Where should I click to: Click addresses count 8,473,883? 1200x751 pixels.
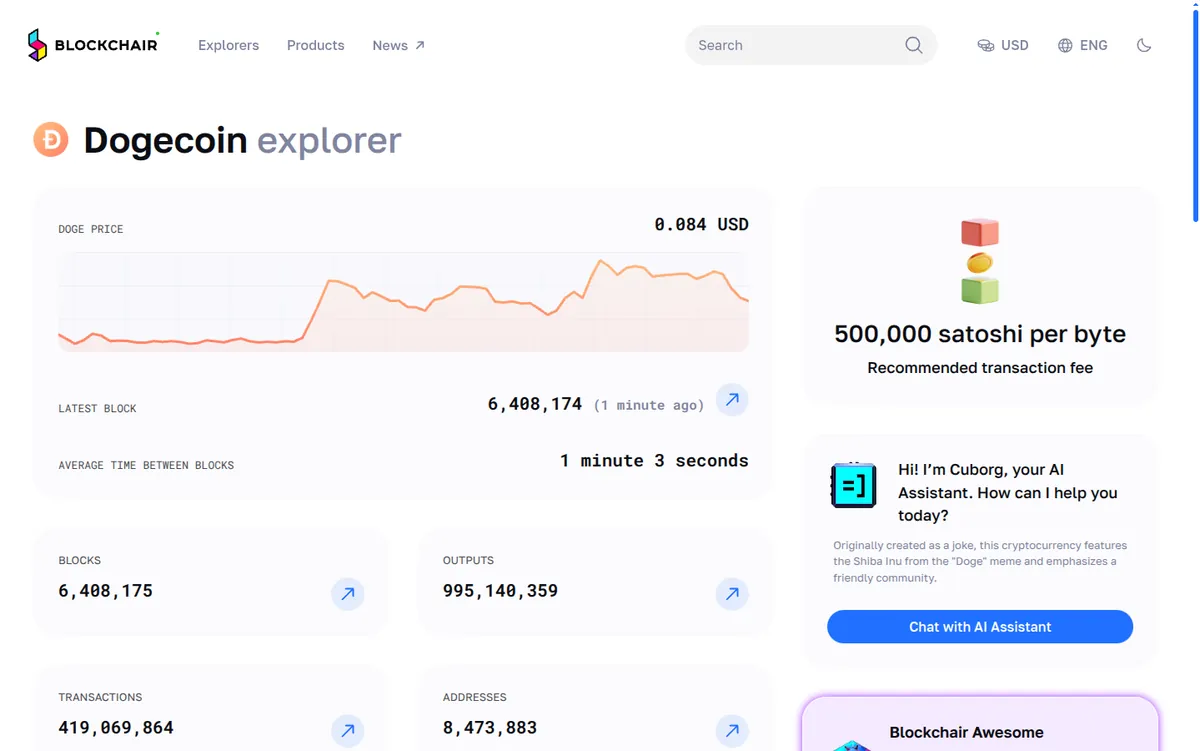pyautogui.click(x=490, y=728)
